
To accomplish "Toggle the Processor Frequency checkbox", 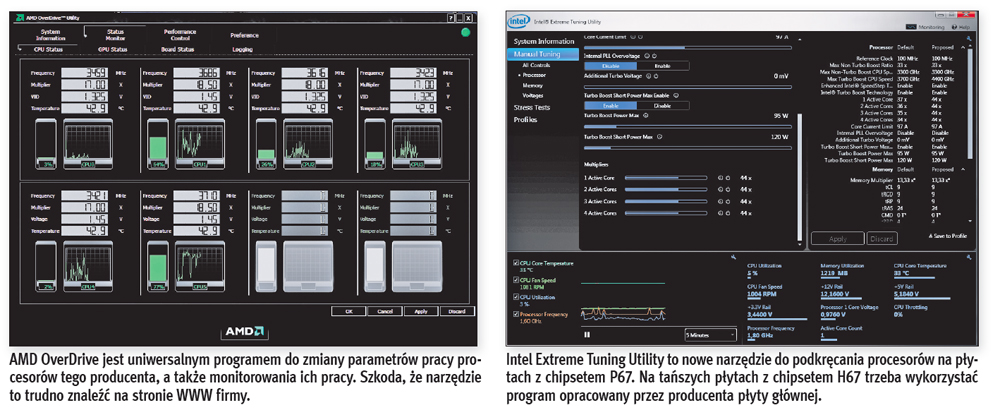I will [x=516, y=315].
